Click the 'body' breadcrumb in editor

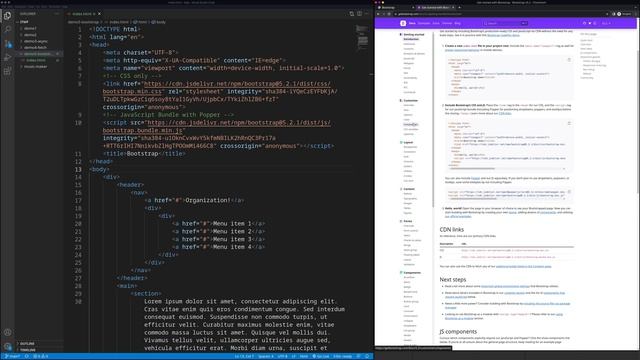159,22
